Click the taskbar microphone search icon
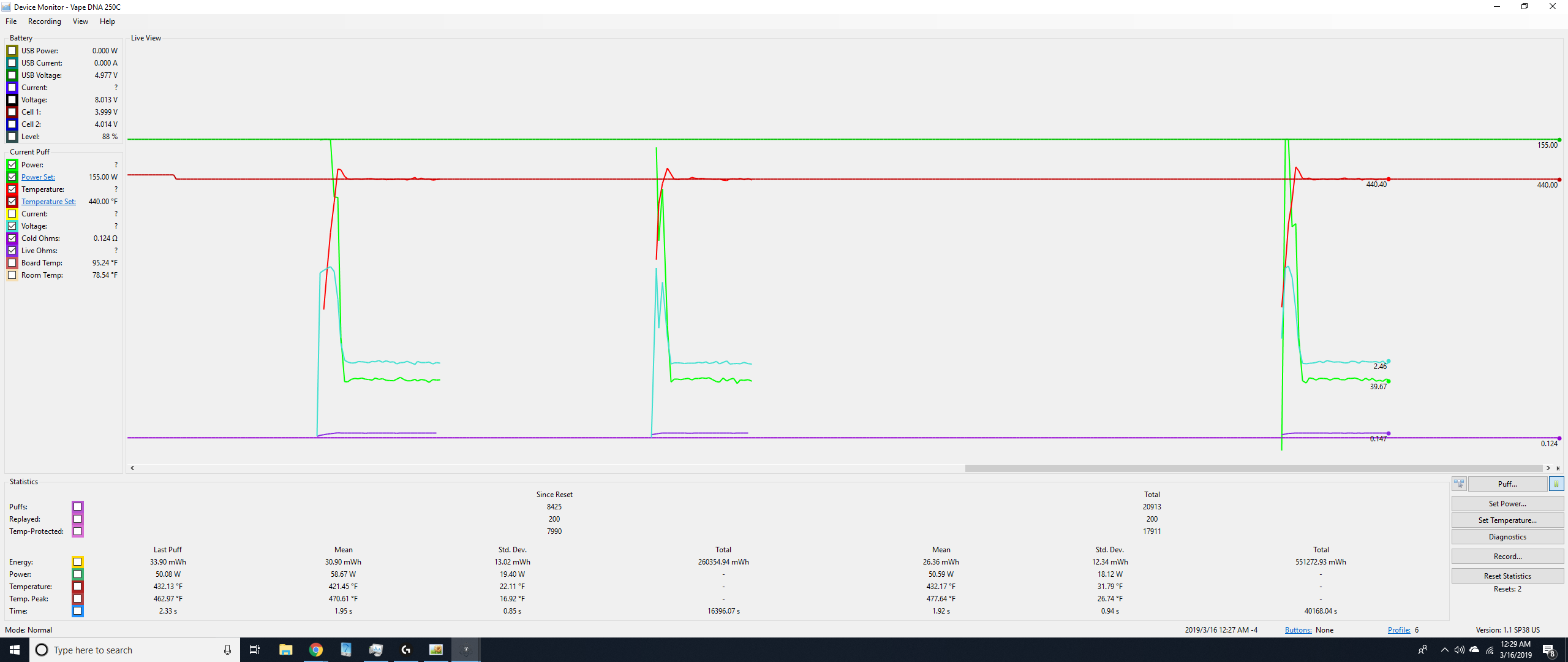 point(227,650)
